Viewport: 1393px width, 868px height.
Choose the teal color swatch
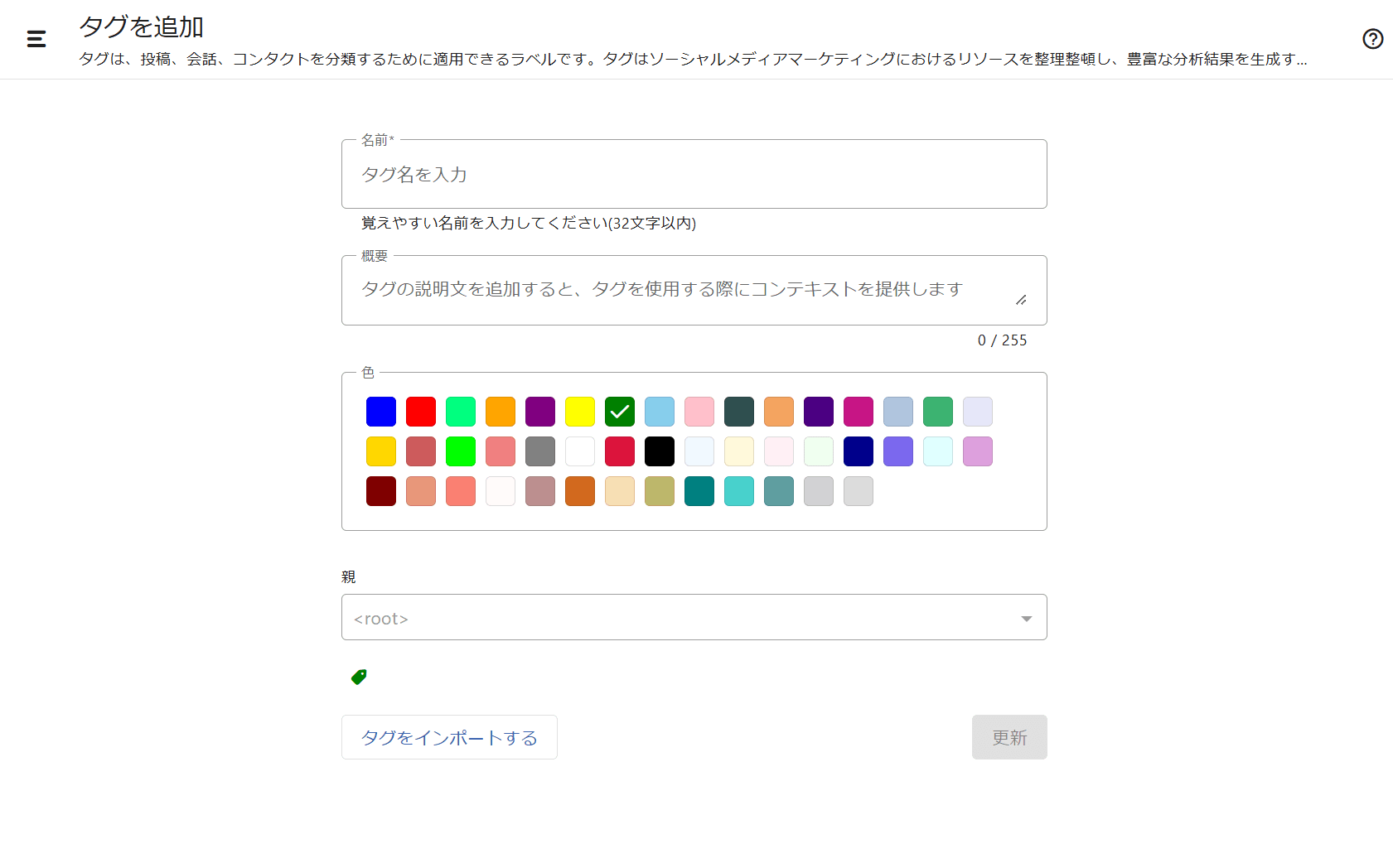(x=699, y=491)
